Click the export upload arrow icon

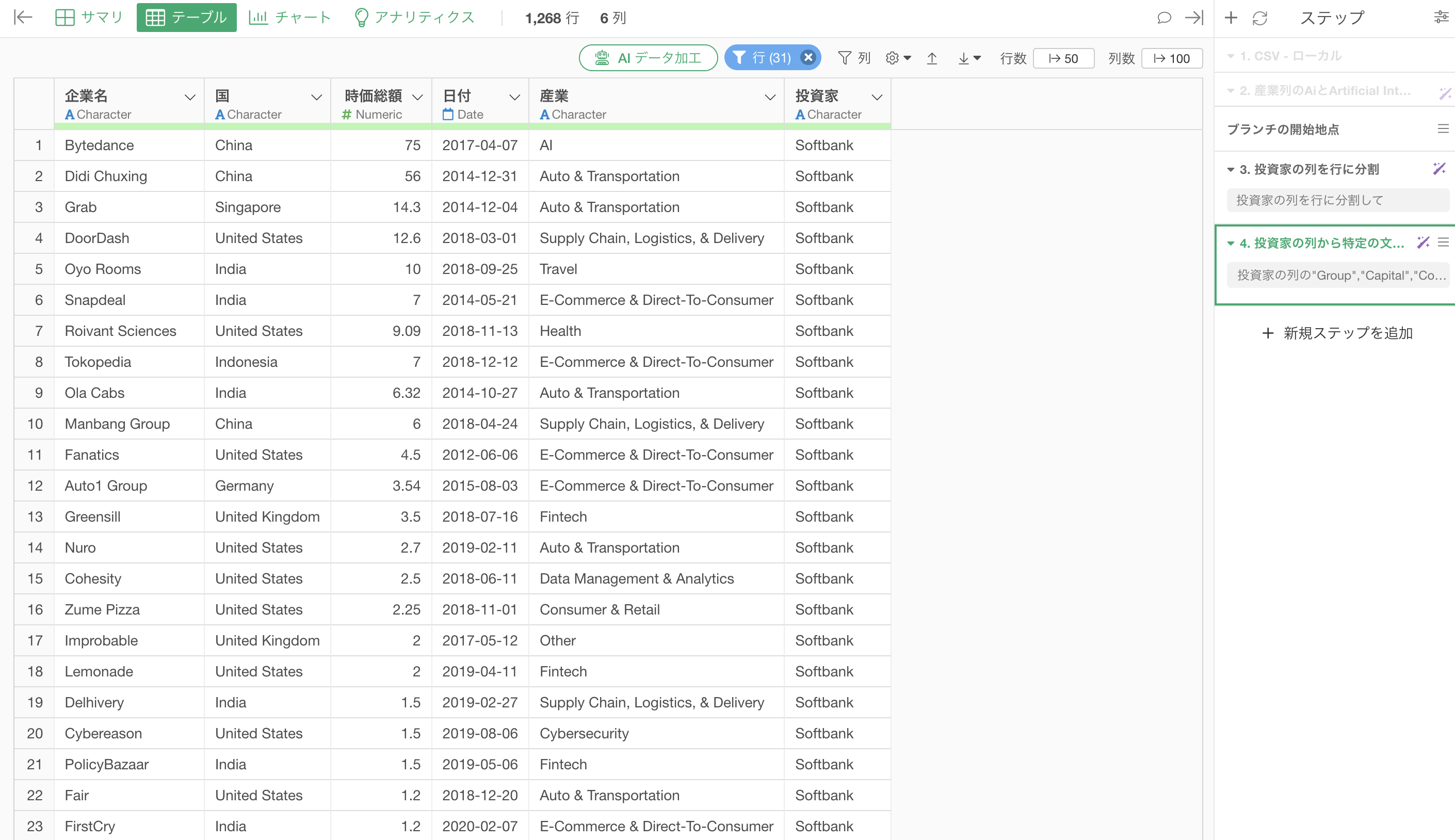click(932, 58)
